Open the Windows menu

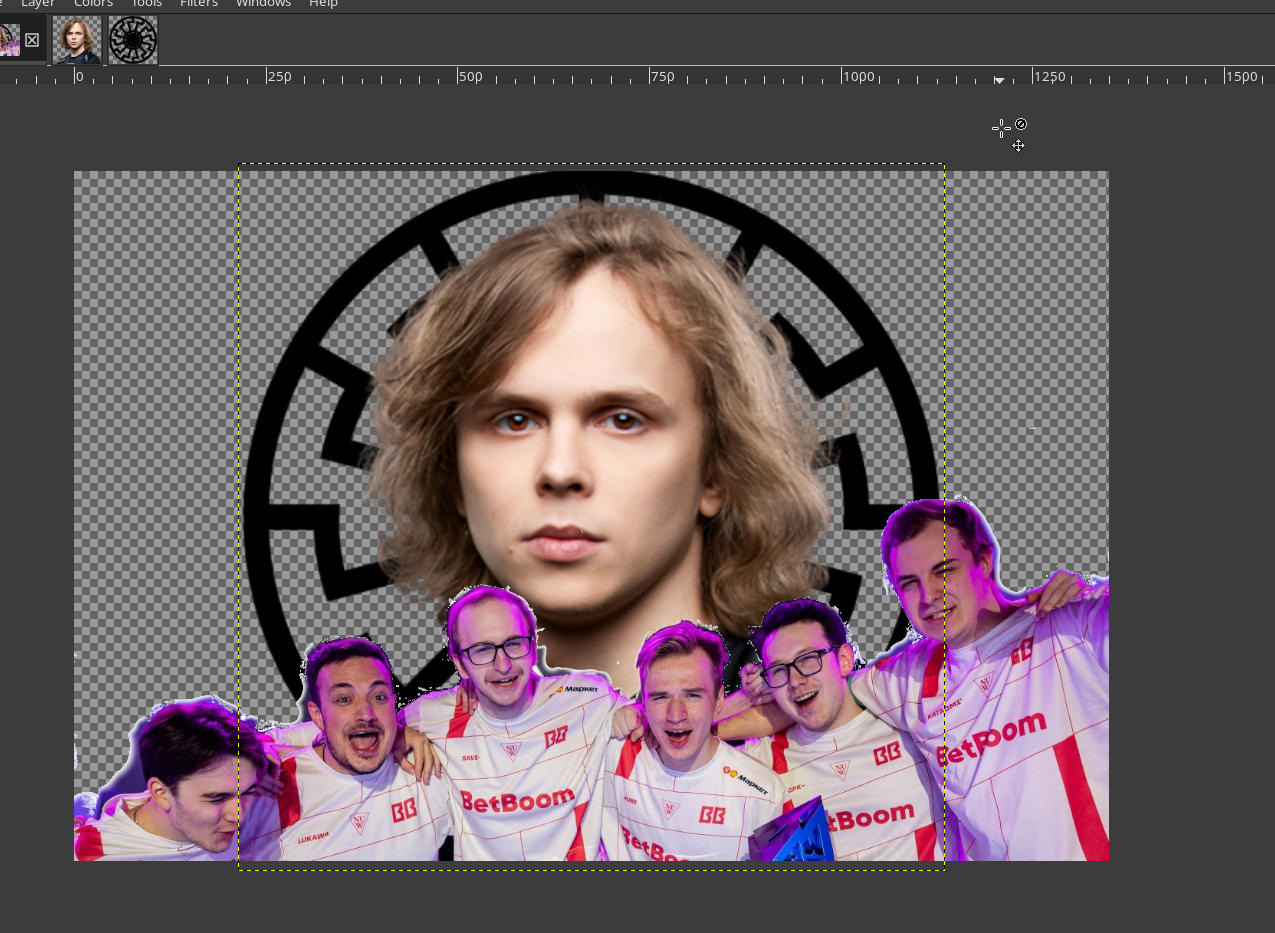click(263, 4)
